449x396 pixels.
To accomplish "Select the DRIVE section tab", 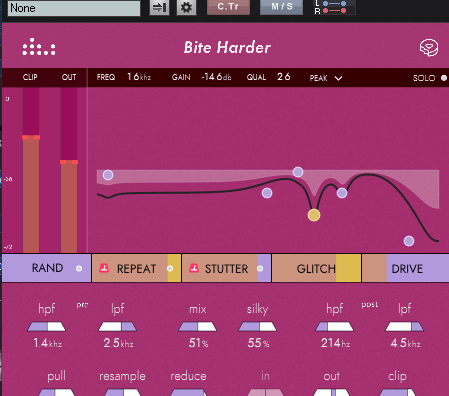I will [x=406, y=268].
